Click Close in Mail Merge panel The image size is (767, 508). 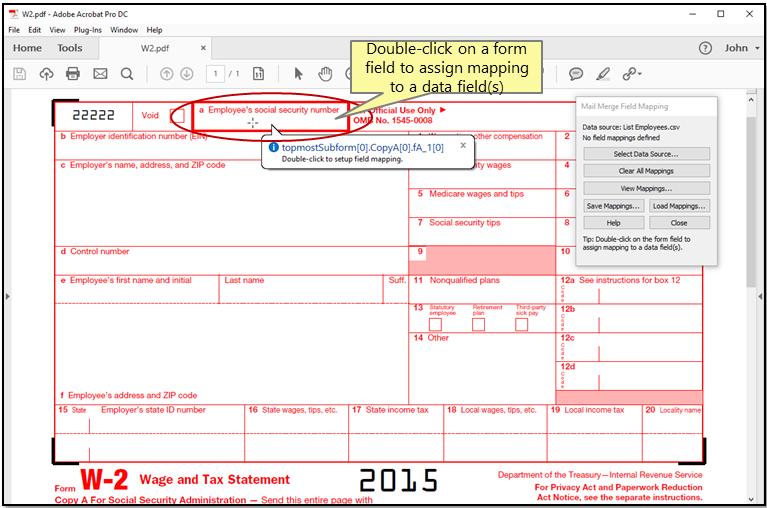tap(679, 223)
